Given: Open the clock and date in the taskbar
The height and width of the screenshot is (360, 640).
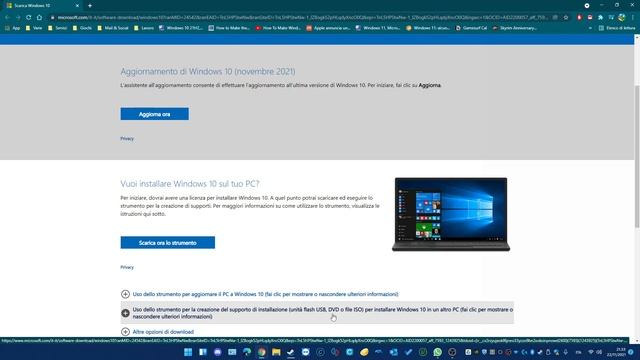Looking at the screenshot, I should (617, 352).
